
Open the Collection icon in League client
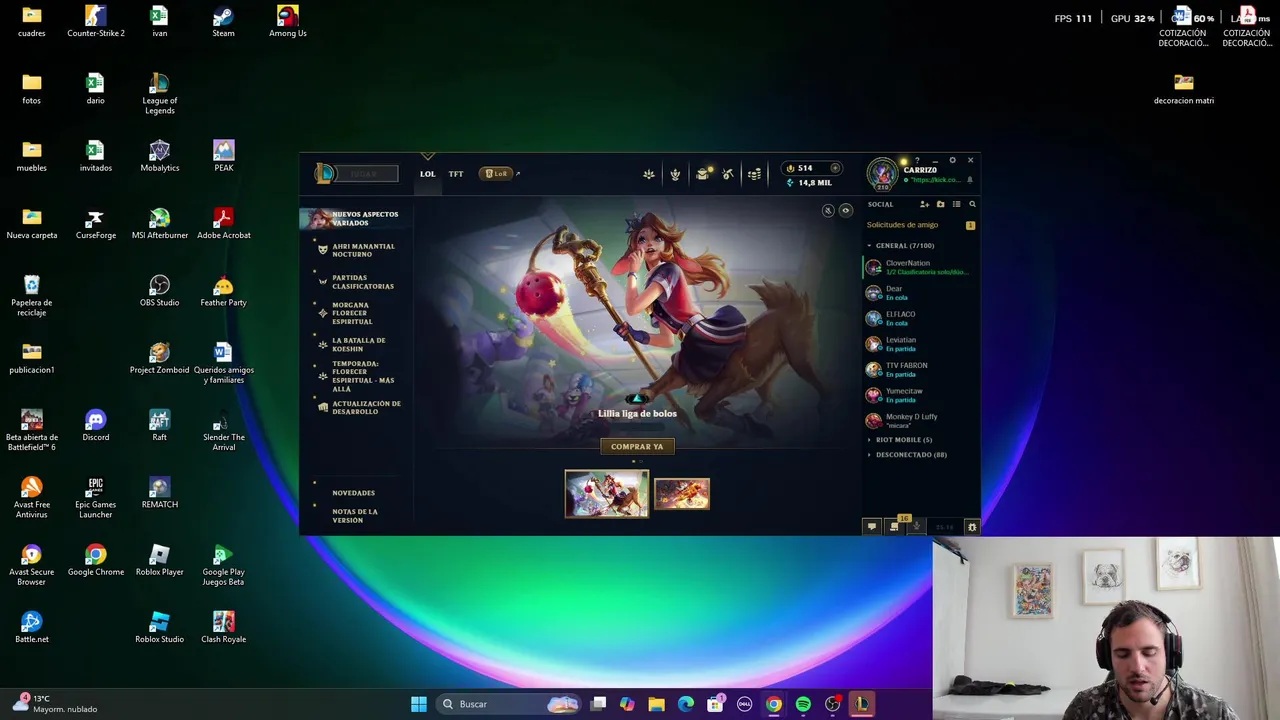click(x=649, y=174)
